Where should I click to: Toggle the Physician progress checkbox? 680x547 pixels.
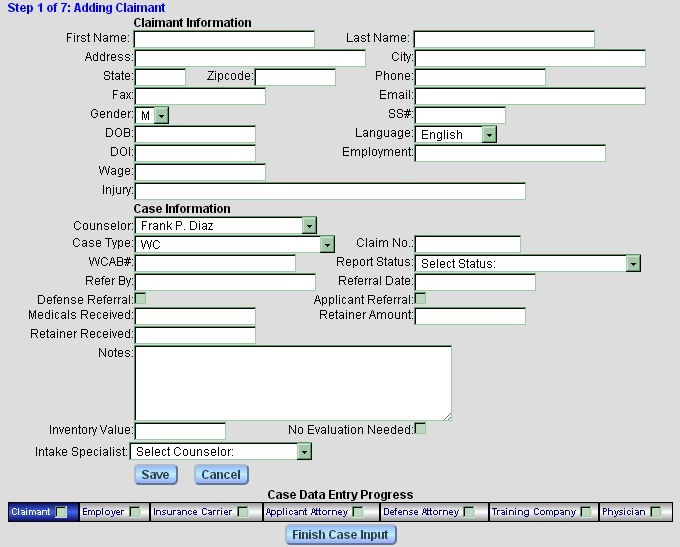tap(655, 512)
